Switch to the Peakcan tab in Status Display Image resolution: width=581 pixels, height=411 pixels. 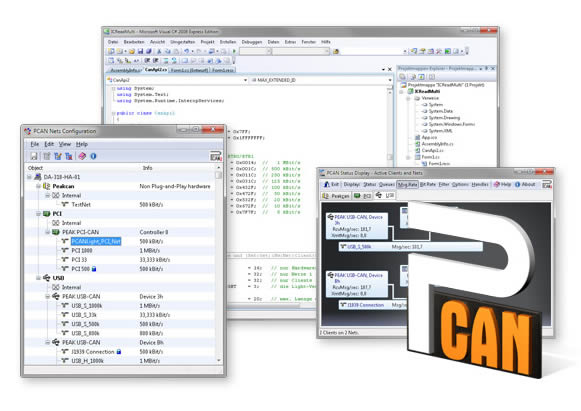[336, 196]
